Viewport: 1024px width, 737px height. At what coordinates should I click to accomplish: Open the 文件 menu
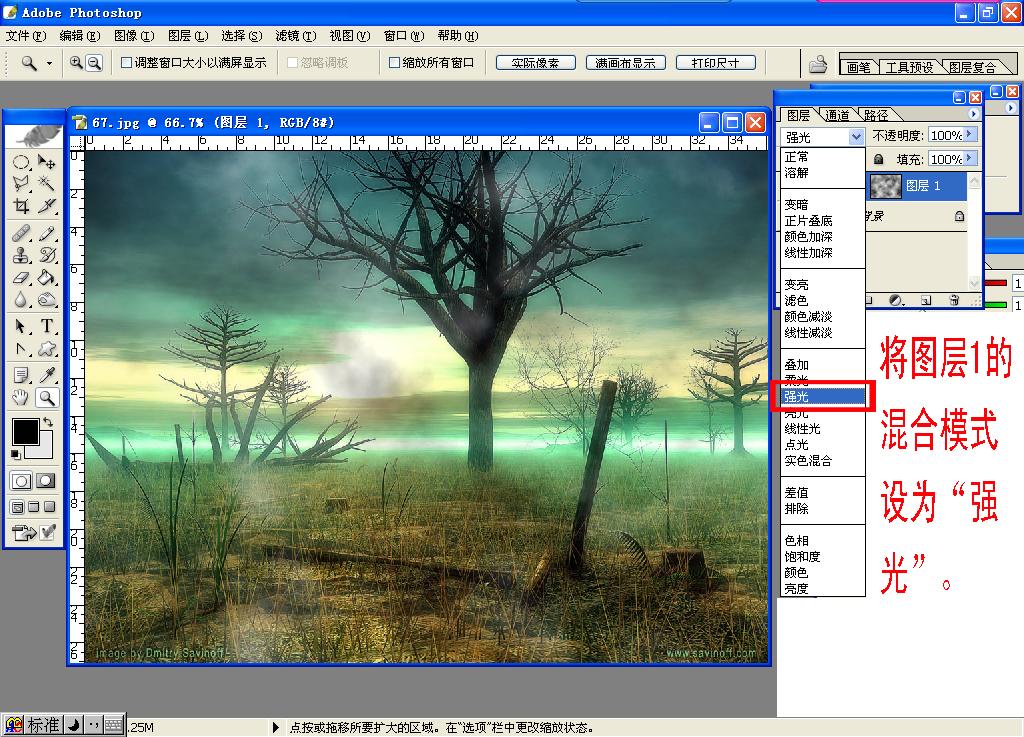click(x=25, y=36)
